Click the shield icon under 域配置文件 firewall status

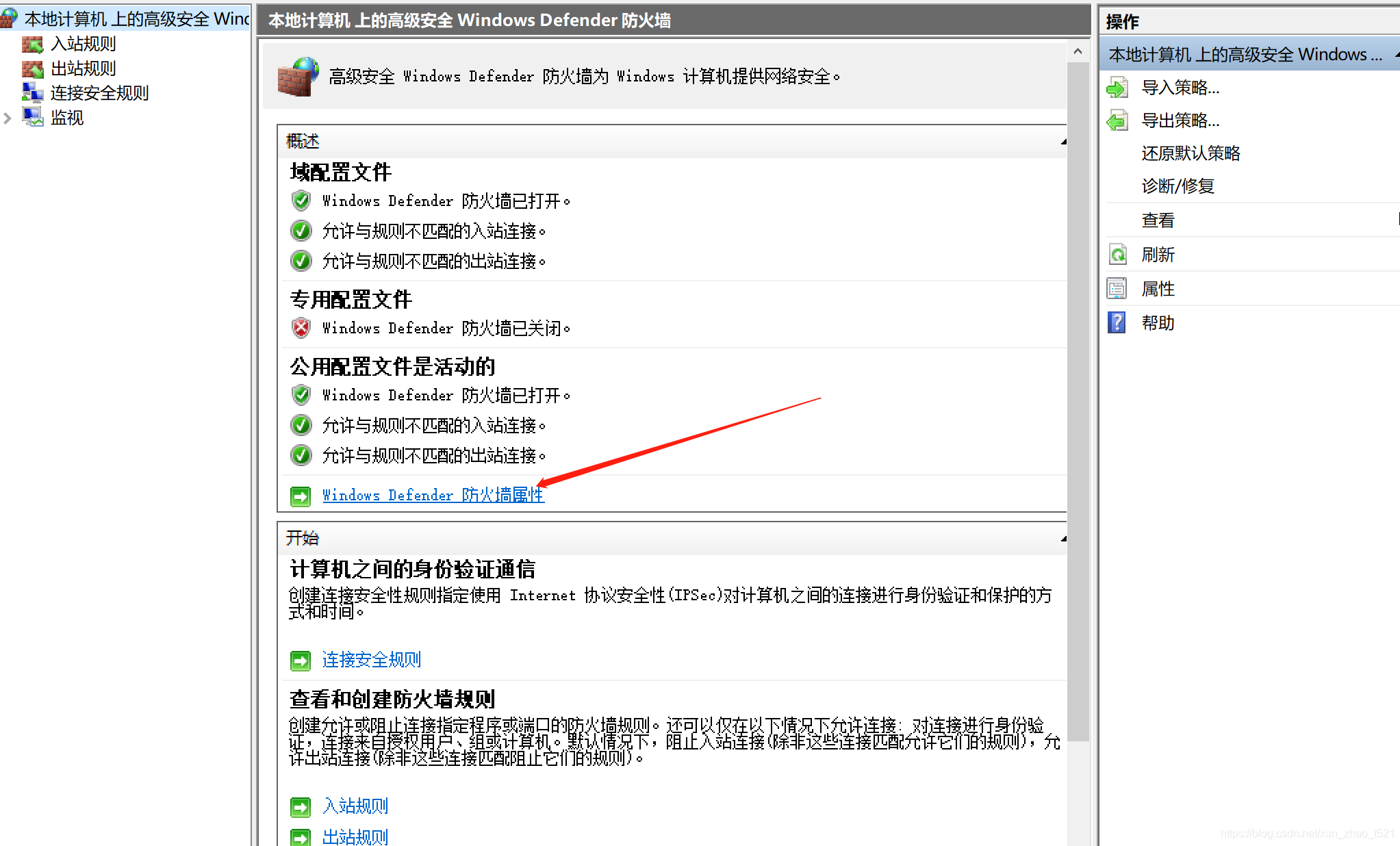tap(301, 201)
